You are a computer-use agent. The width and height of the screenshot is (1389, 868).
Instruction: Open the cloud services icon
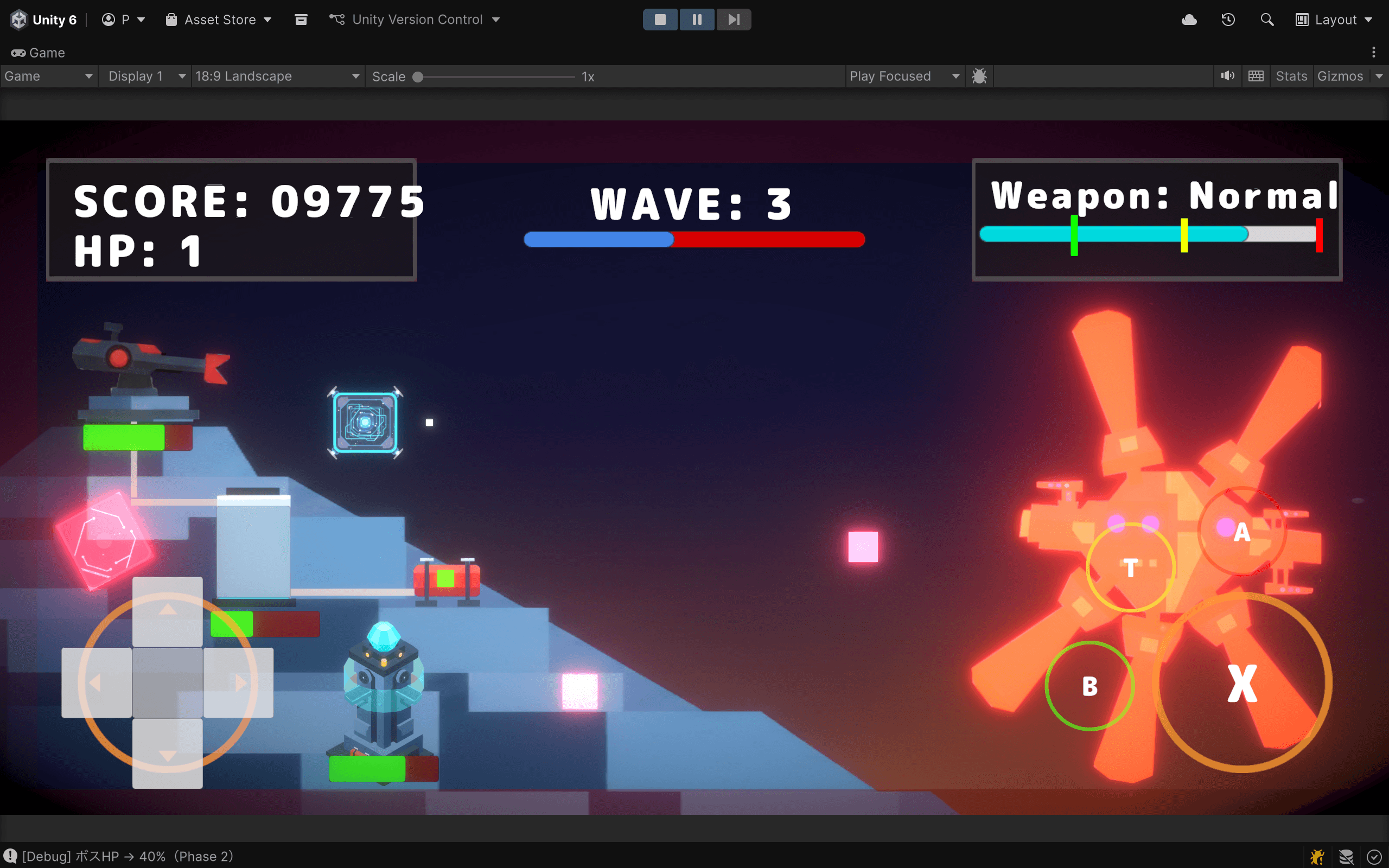[1189, 20]
